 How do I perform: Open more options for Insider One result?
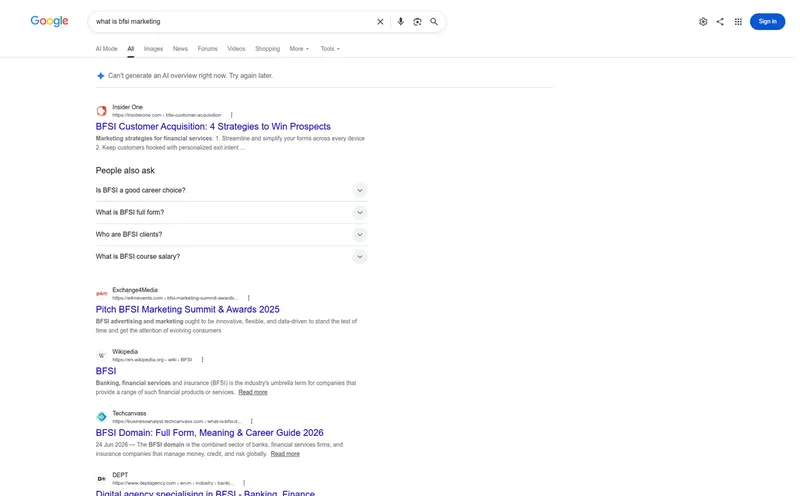232,115
